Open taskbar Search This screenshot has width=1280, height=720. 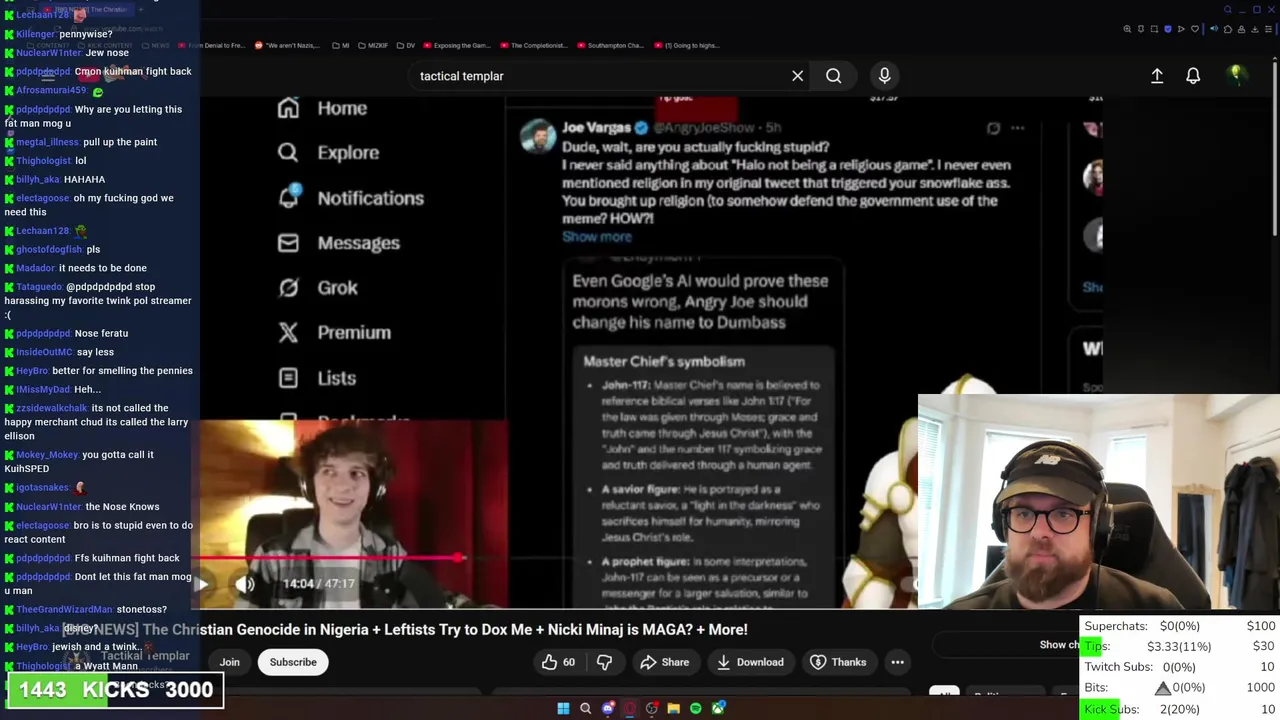(585, 709)
